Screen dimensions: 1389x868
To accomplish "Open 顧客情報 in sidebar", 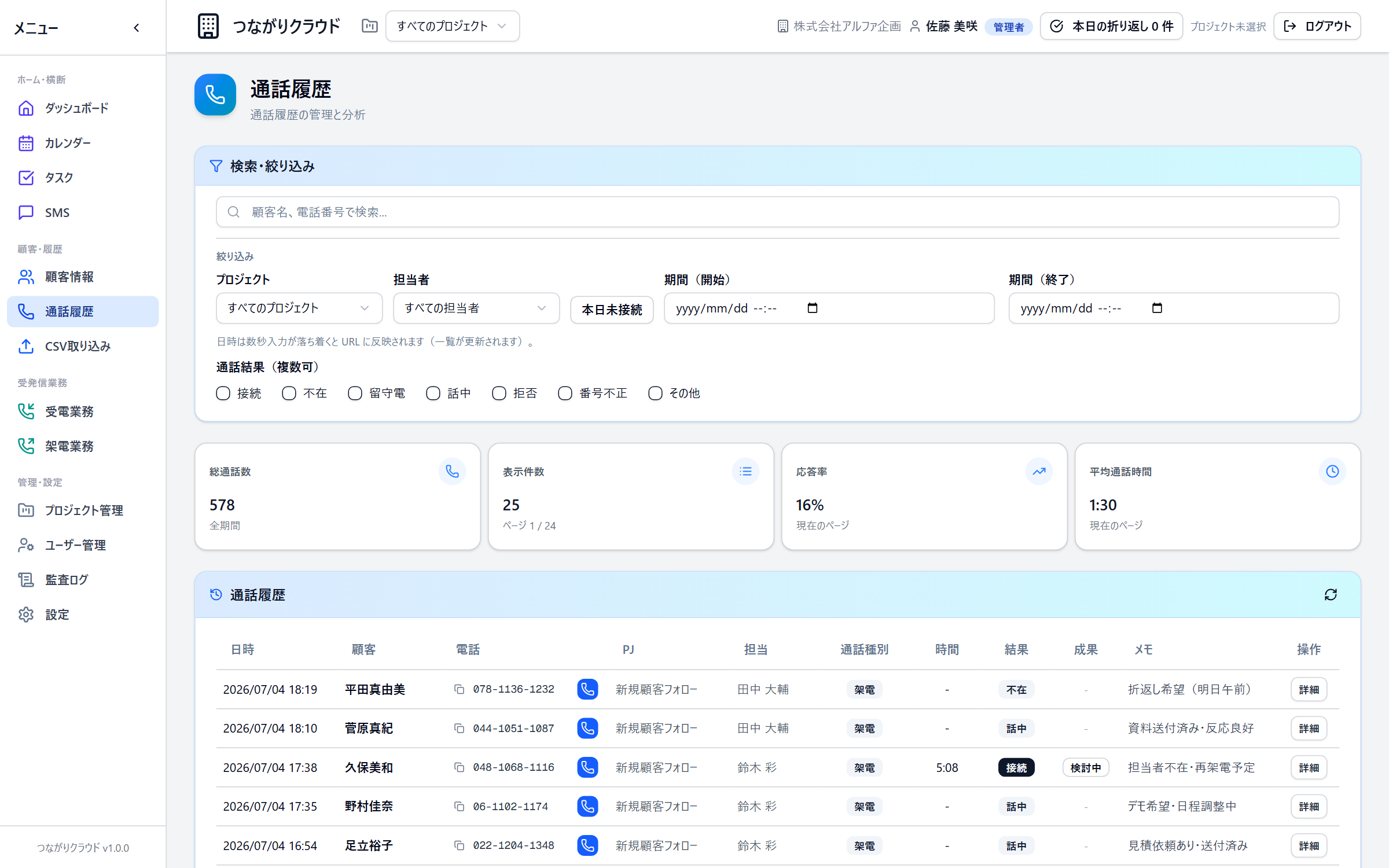I will pos(83,277).
